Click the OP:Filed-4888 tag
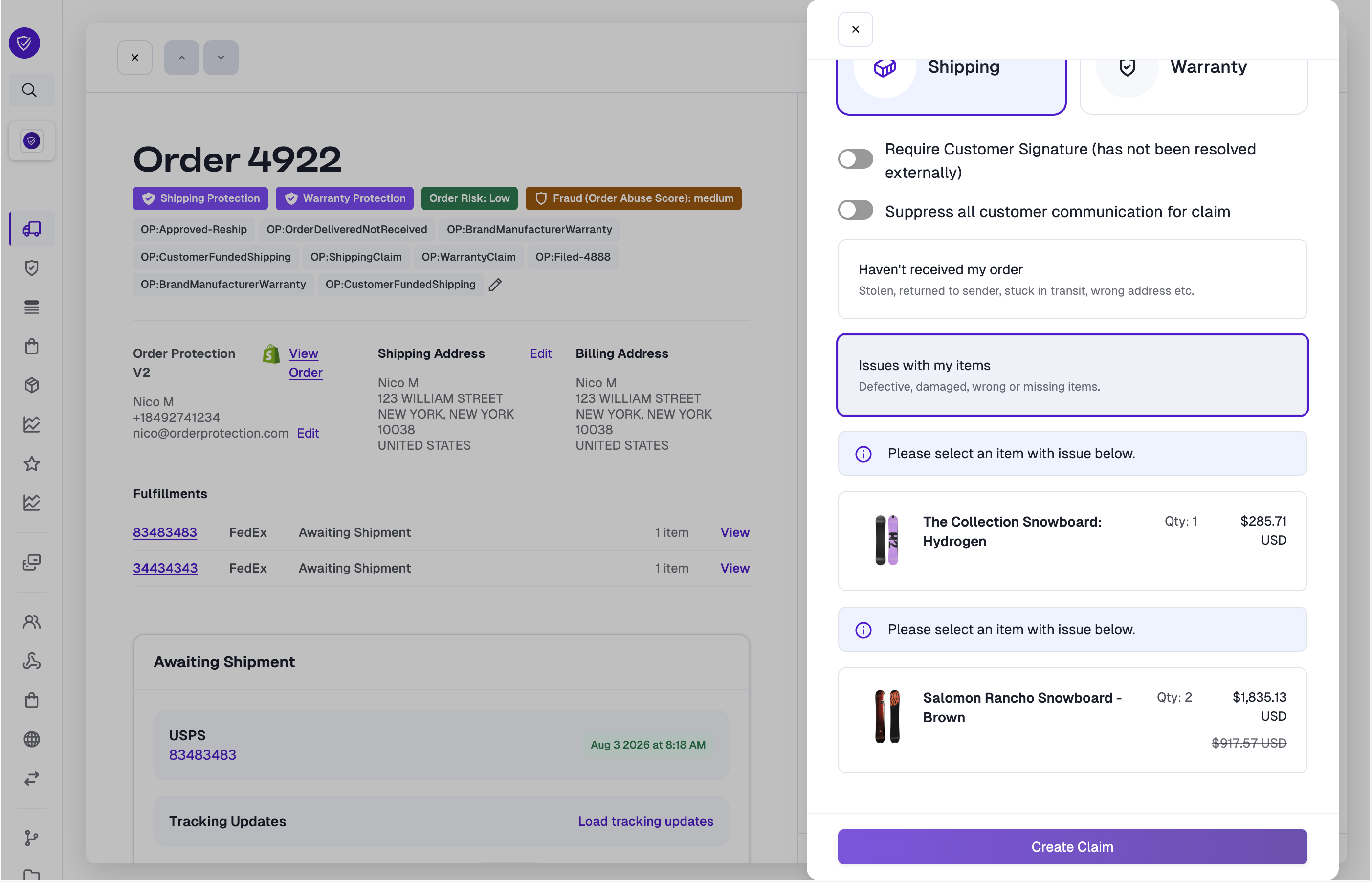 point(573,257)
